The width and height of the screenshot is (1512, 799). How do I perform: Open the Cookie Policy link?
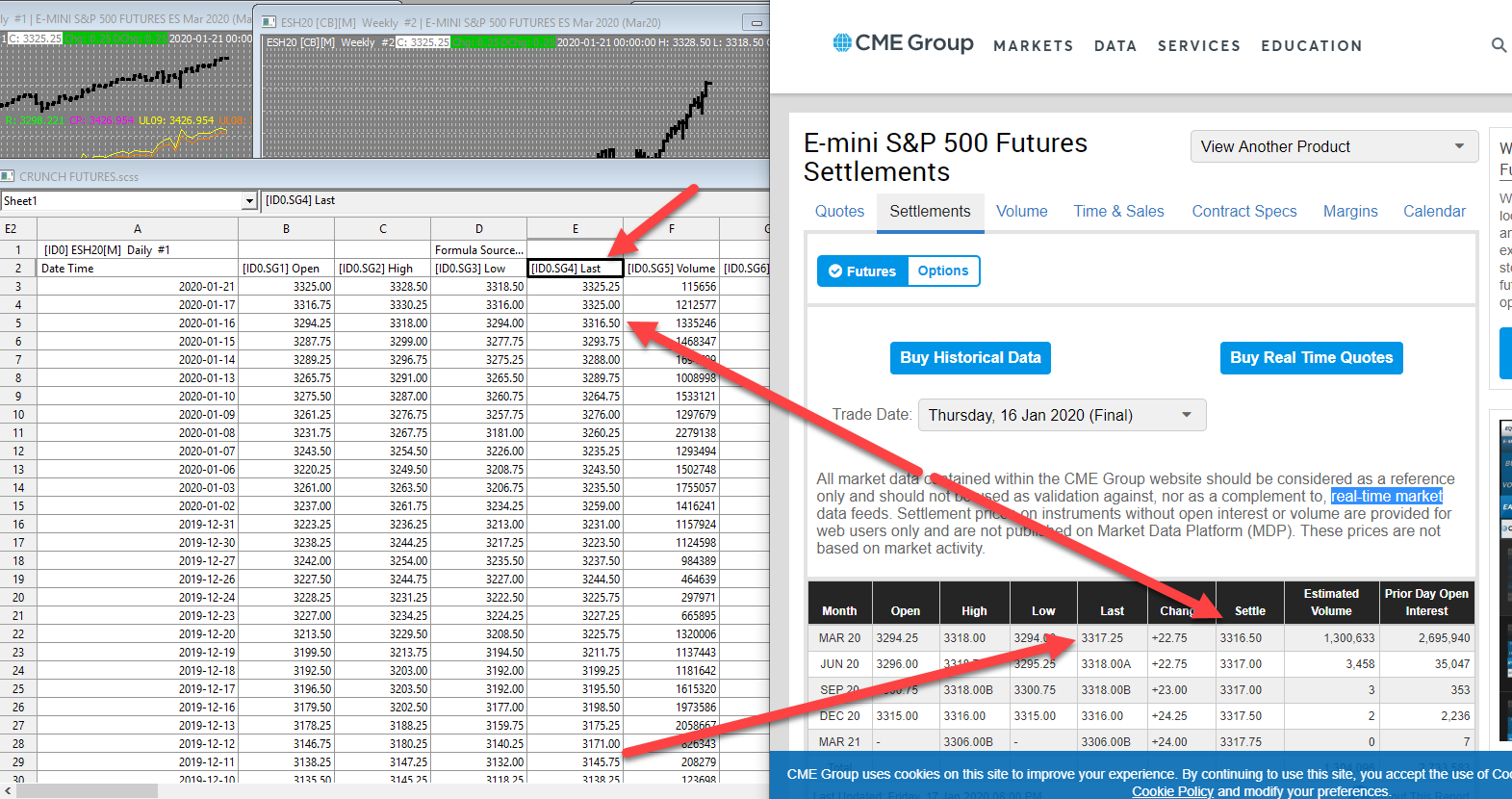pyautogui.click(x=1172, y=791)
